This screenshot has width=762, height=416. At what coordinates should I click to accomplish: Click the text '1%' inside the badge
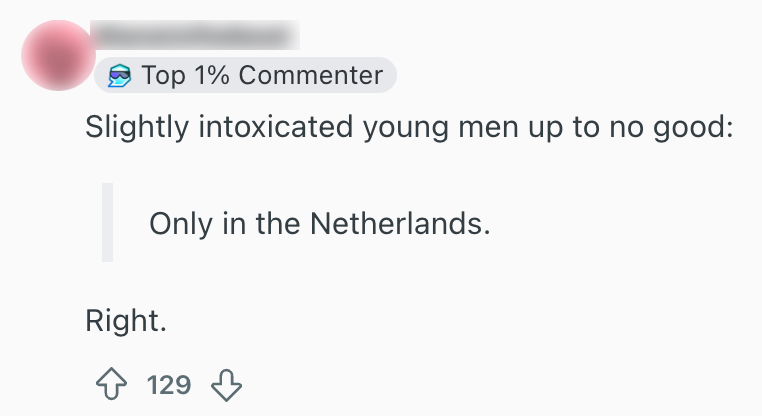[x=211, y=75]
